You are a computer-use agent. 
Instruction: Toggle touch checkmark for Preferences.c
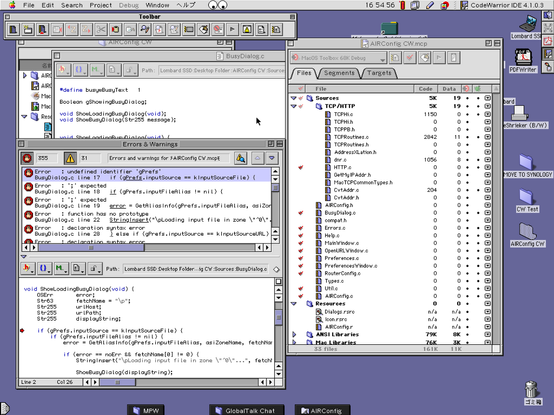tap(301, 258)
